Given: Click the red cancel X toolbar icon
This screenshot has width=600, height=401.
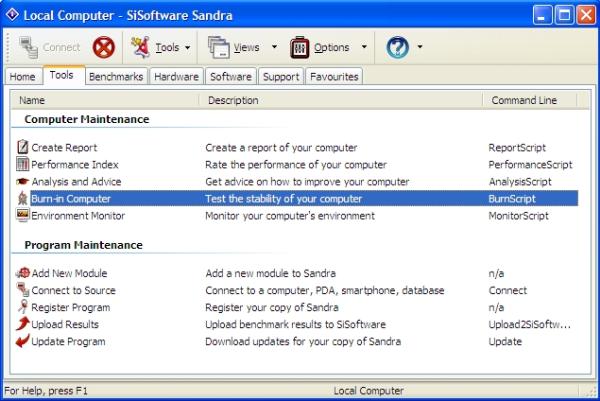Looking at the screenshot, I should click(104, 47).
